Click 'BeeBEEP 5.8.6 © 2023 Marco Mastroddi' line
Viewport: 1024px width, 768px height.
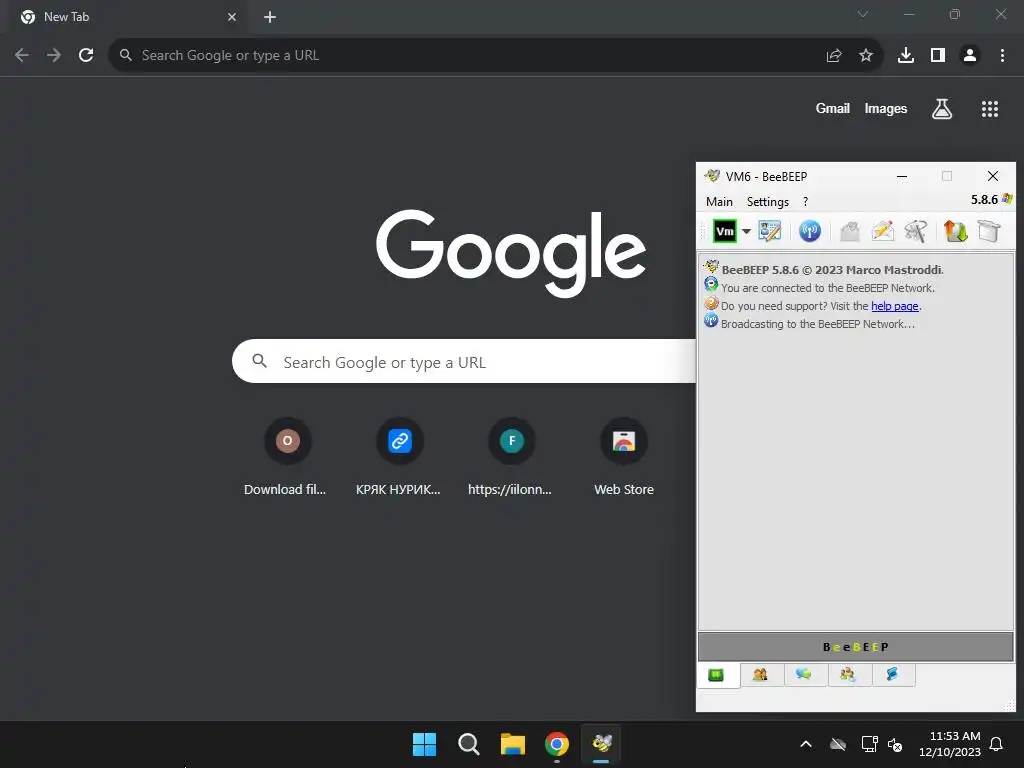(832, 270)
